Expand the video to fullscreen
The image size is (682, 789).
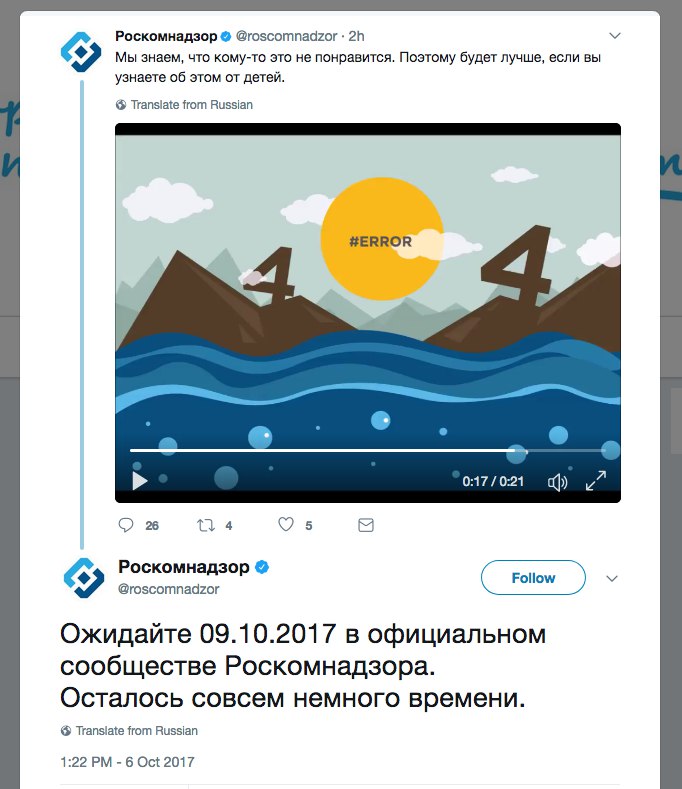(x=596, y=481)
